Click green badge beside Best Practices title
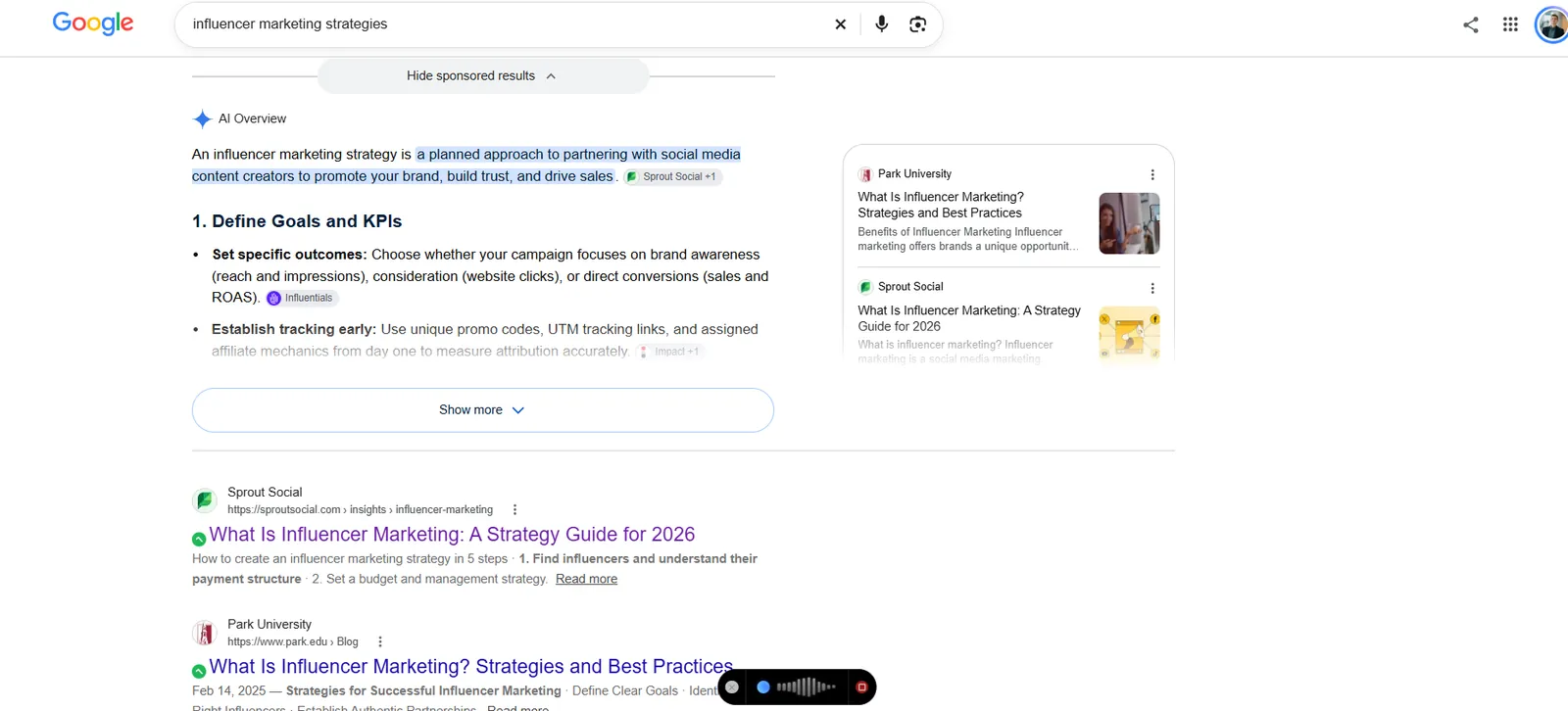 click(199, 671)
